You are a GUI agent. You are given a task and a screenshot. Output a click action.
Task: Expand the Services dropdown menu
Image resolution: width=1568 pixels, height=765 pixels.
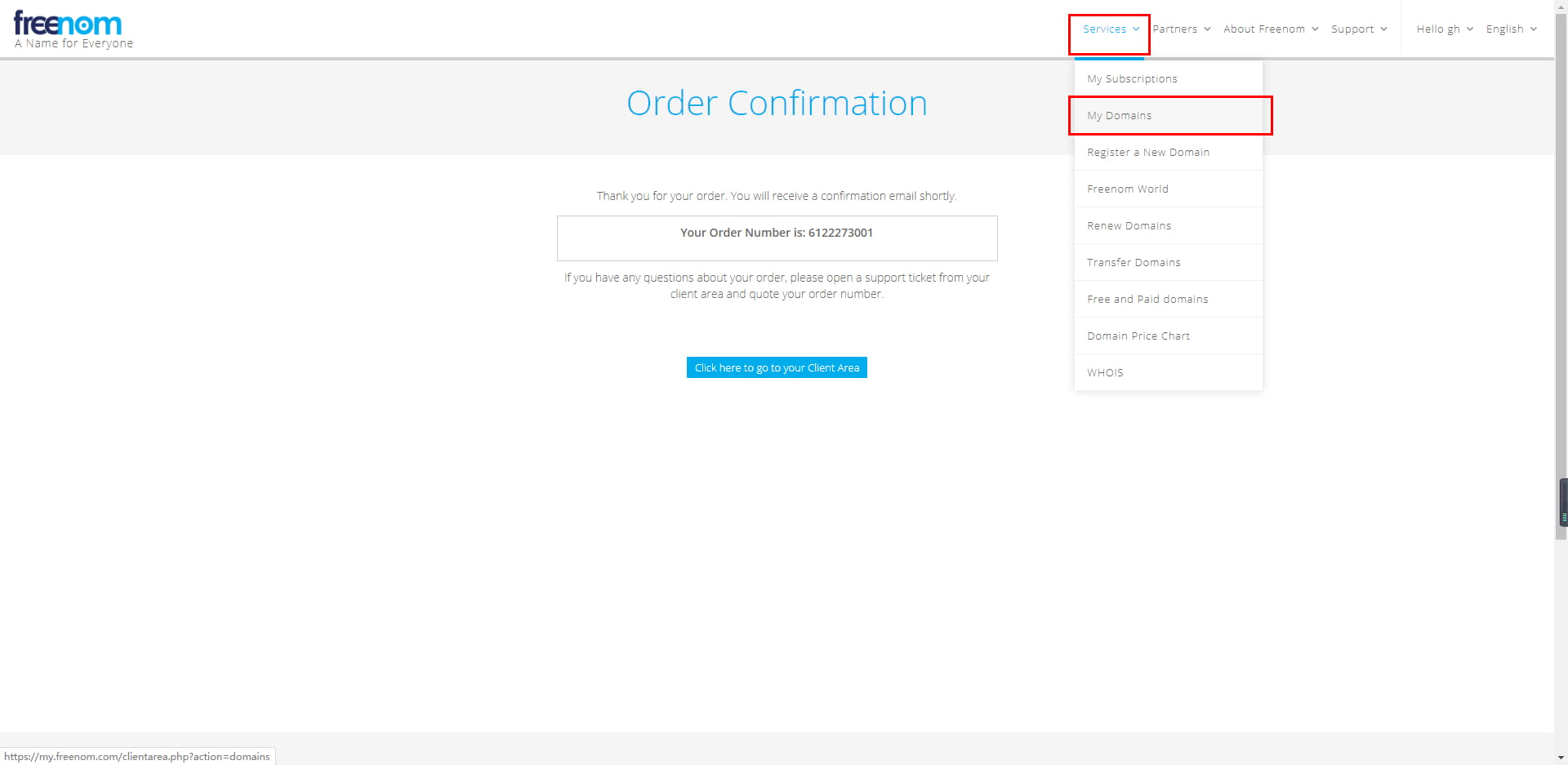pos(1110,29)
